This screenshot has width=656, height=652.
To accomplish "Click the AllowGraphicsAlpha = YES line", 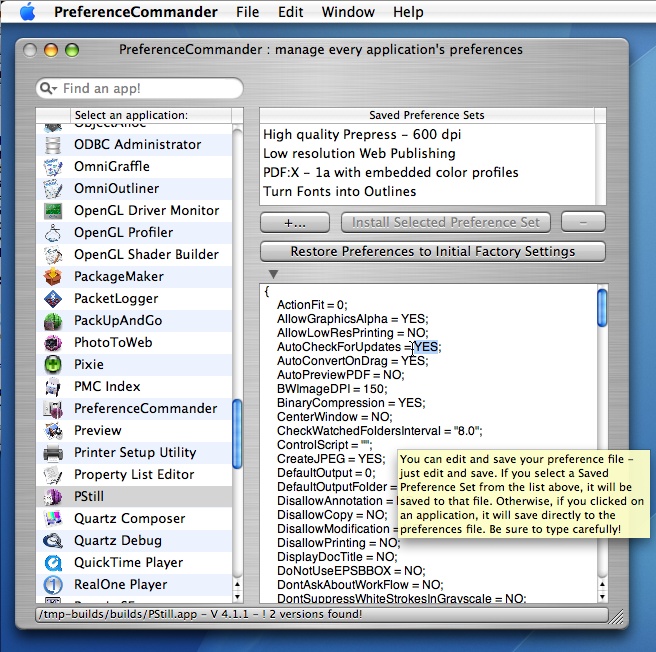I will [x=352, y=319].
